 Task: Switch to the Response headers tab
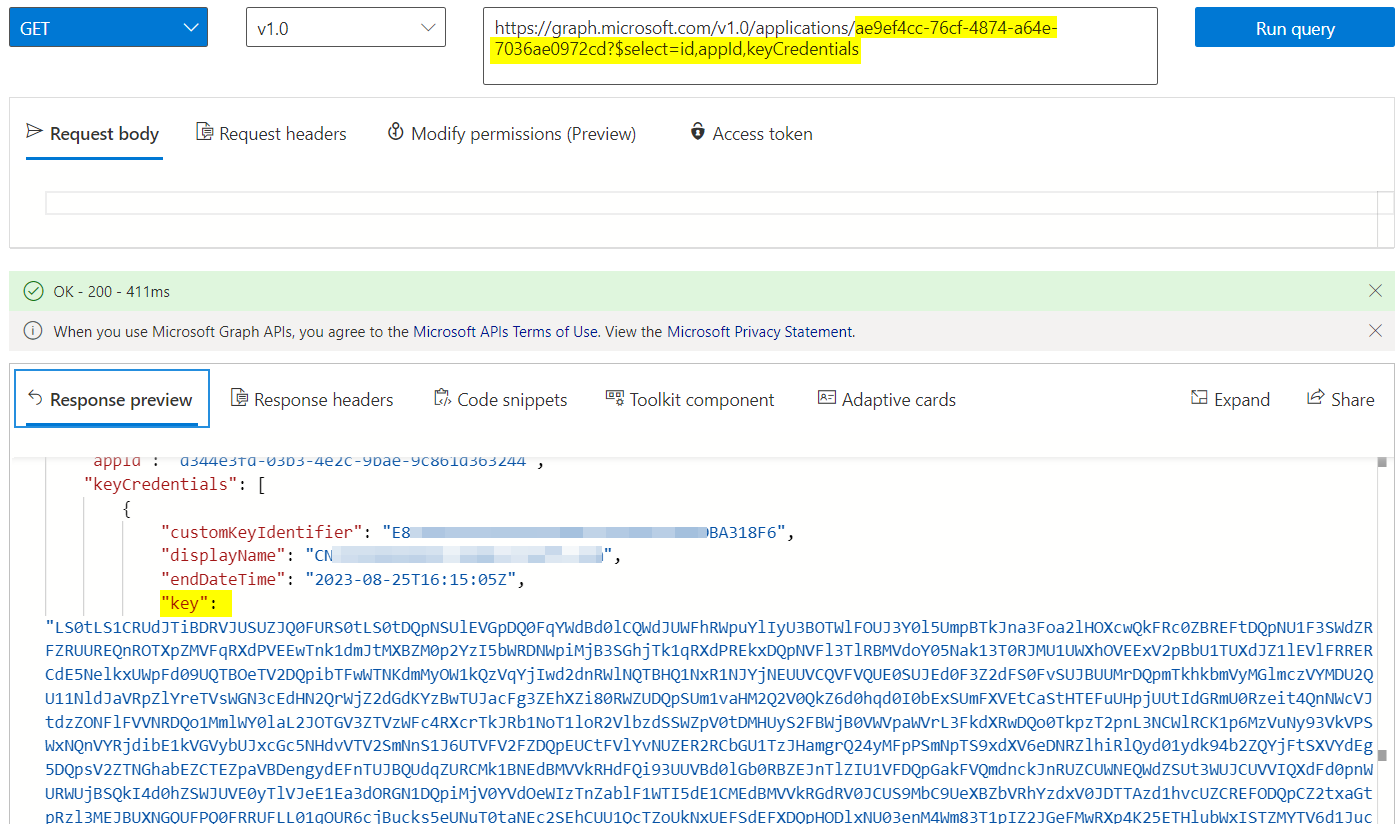(x=311, y=400)
